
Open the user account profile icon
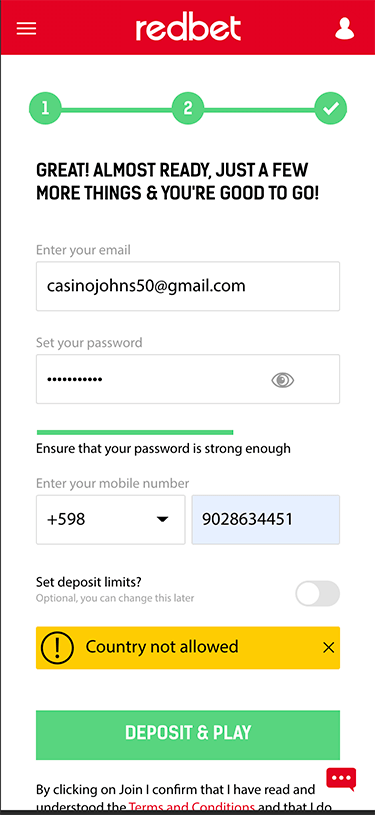click(x=344, y=29)
